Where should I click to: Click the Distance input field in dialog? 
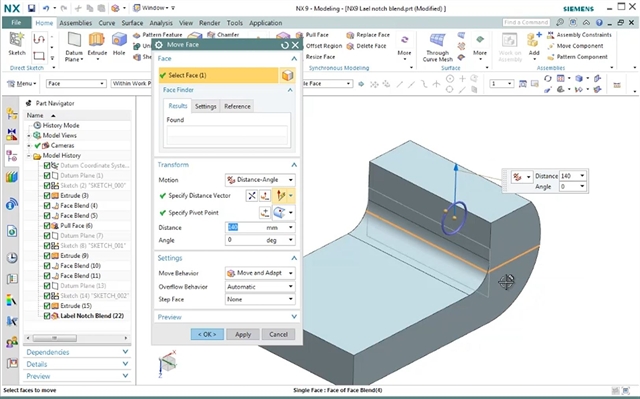pyautogui.click(x=260, y=228)
